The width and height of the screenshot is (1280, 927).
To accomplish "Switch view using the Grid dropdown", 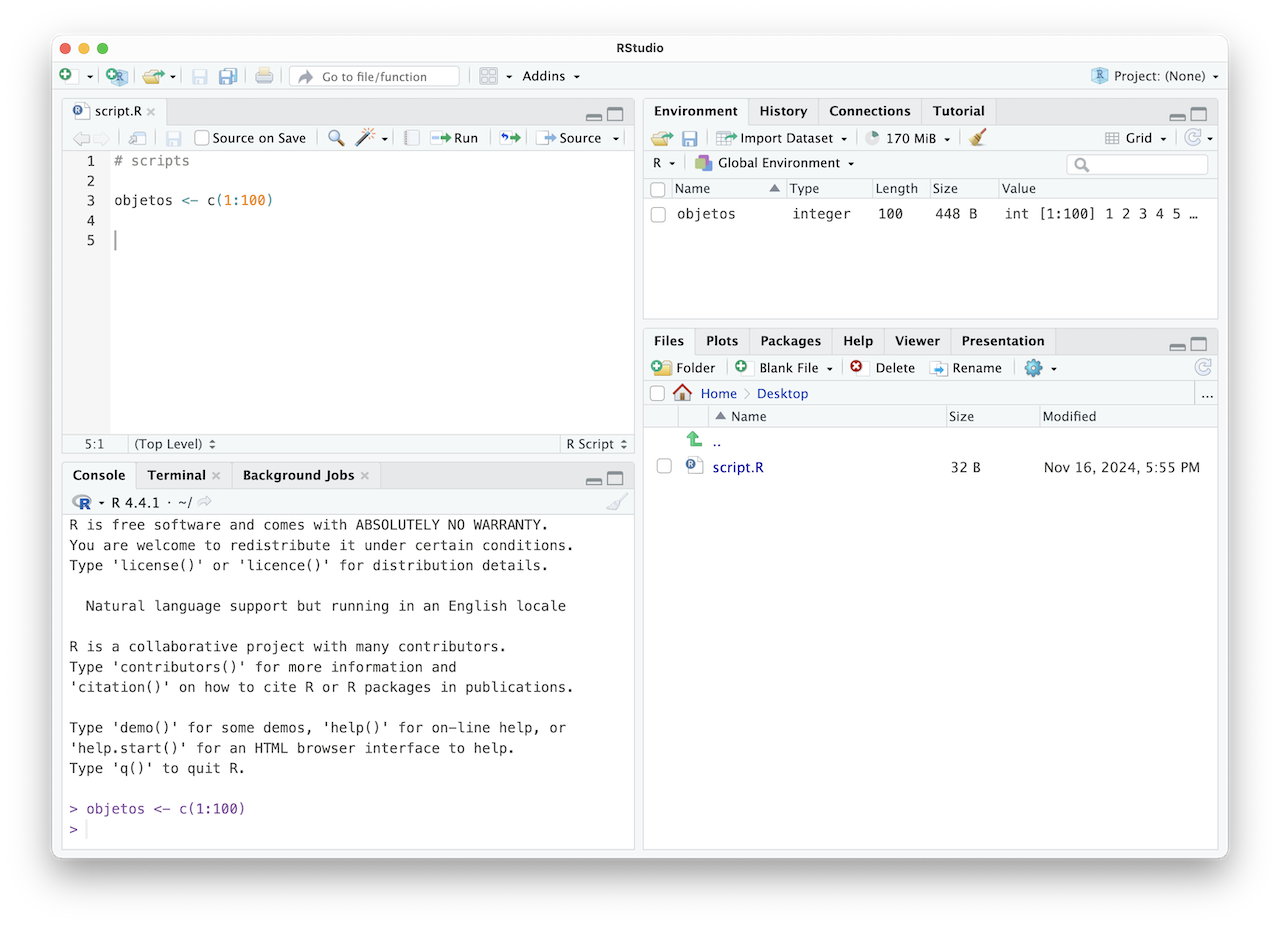I will (1135, 138).
